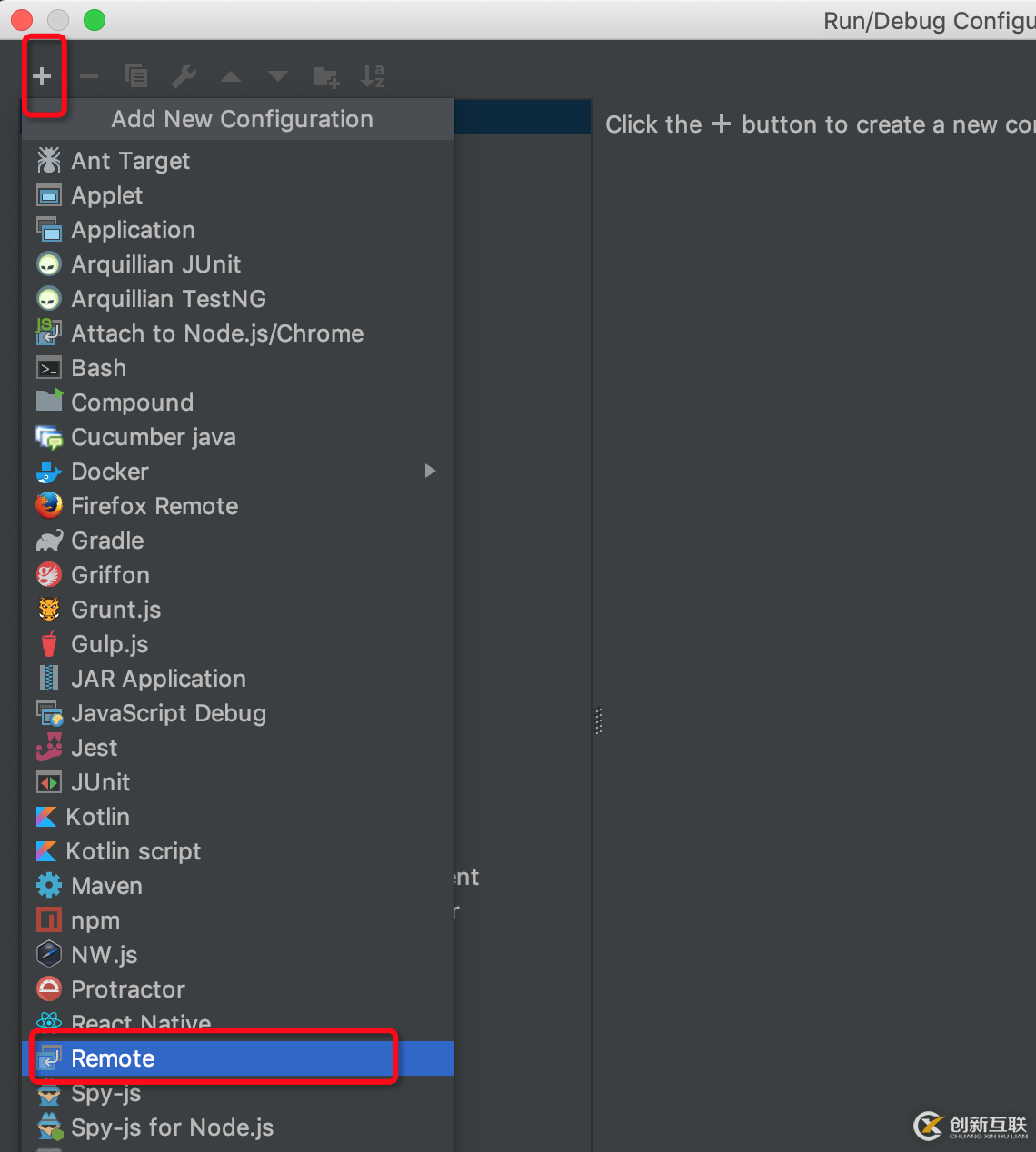Click the Grunt.js boar icon
This screenshot has width=1036, height=1152.
pyautogui.click(x=49, y=610)
